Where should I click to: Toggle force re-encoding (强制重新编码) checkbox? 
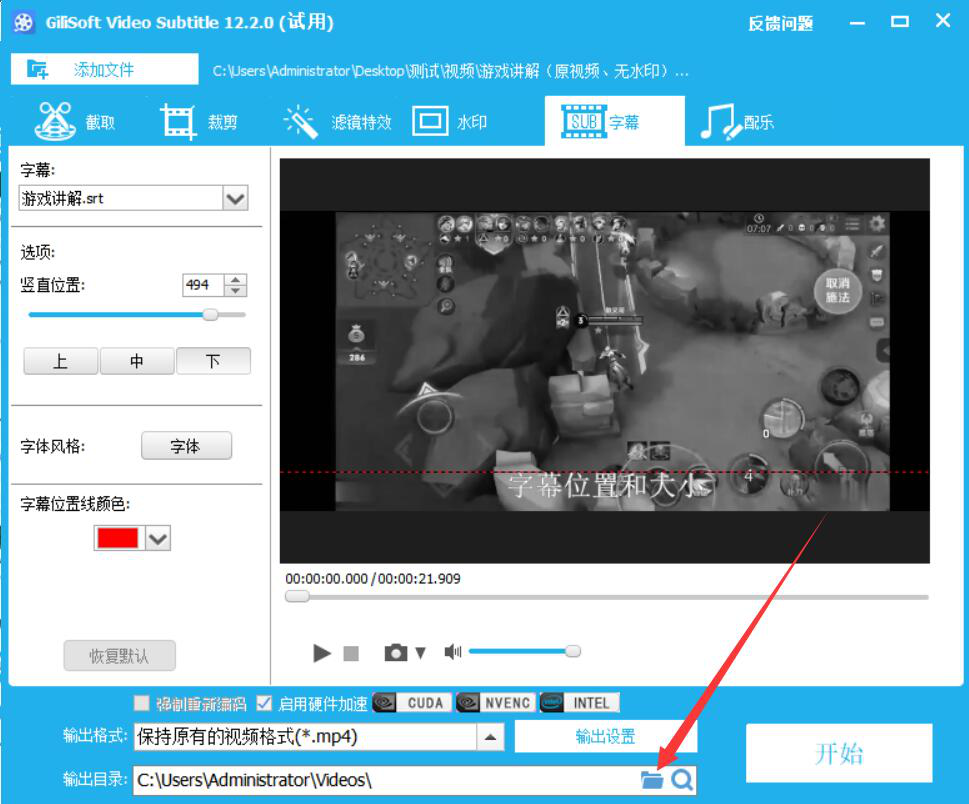[x=142, y=703]
